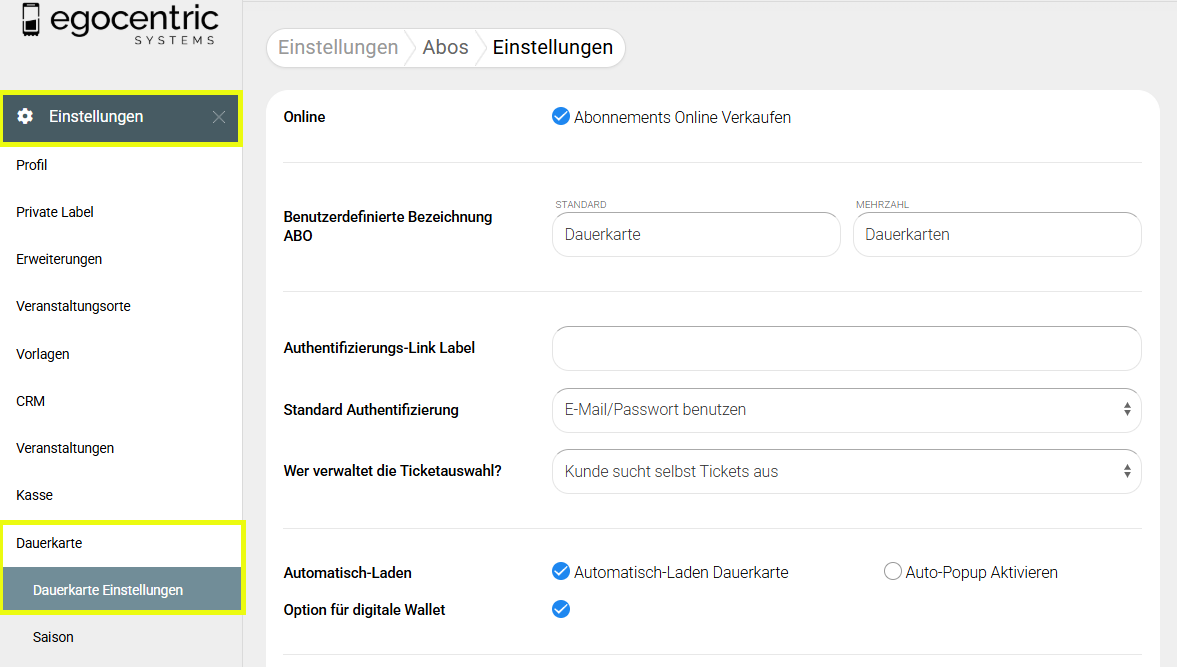The image size is (1177, 667).
Task: Click the Mehrzahl field containing Dauerkarten
Action: pyautogui.click(x=996, y=235)
